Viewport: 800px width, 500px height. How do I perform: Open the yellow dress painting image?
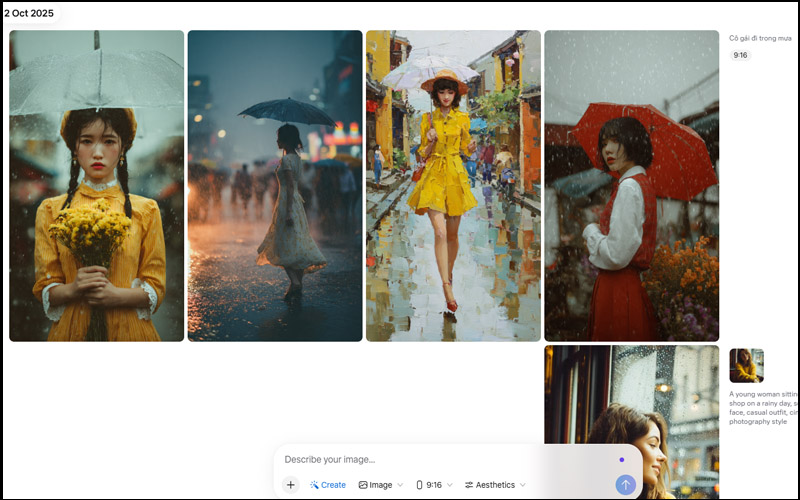(453, 186)
